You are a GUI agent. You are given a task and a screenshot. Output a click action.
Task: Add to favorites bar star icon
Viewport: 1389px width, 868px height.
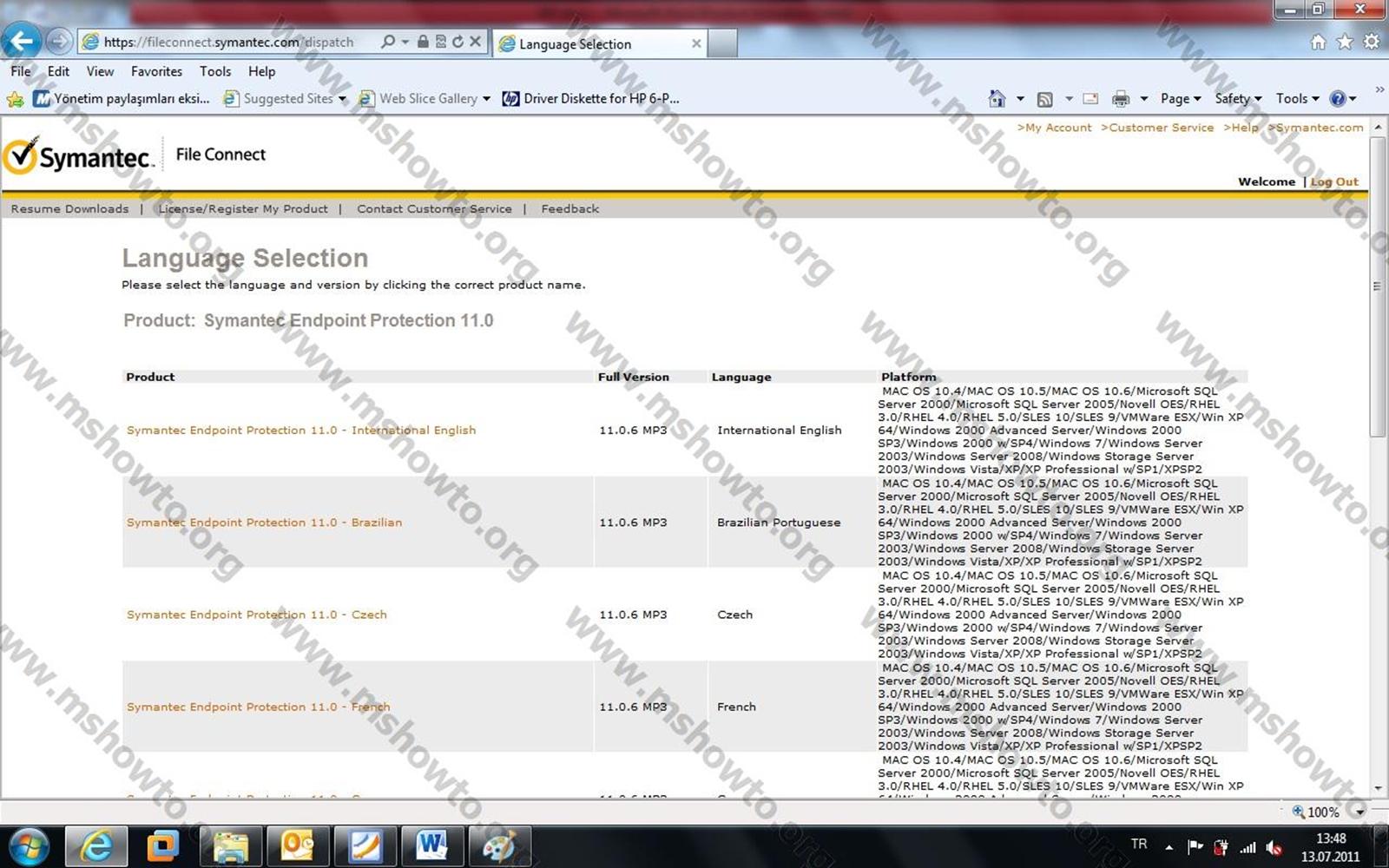point(15,99)
